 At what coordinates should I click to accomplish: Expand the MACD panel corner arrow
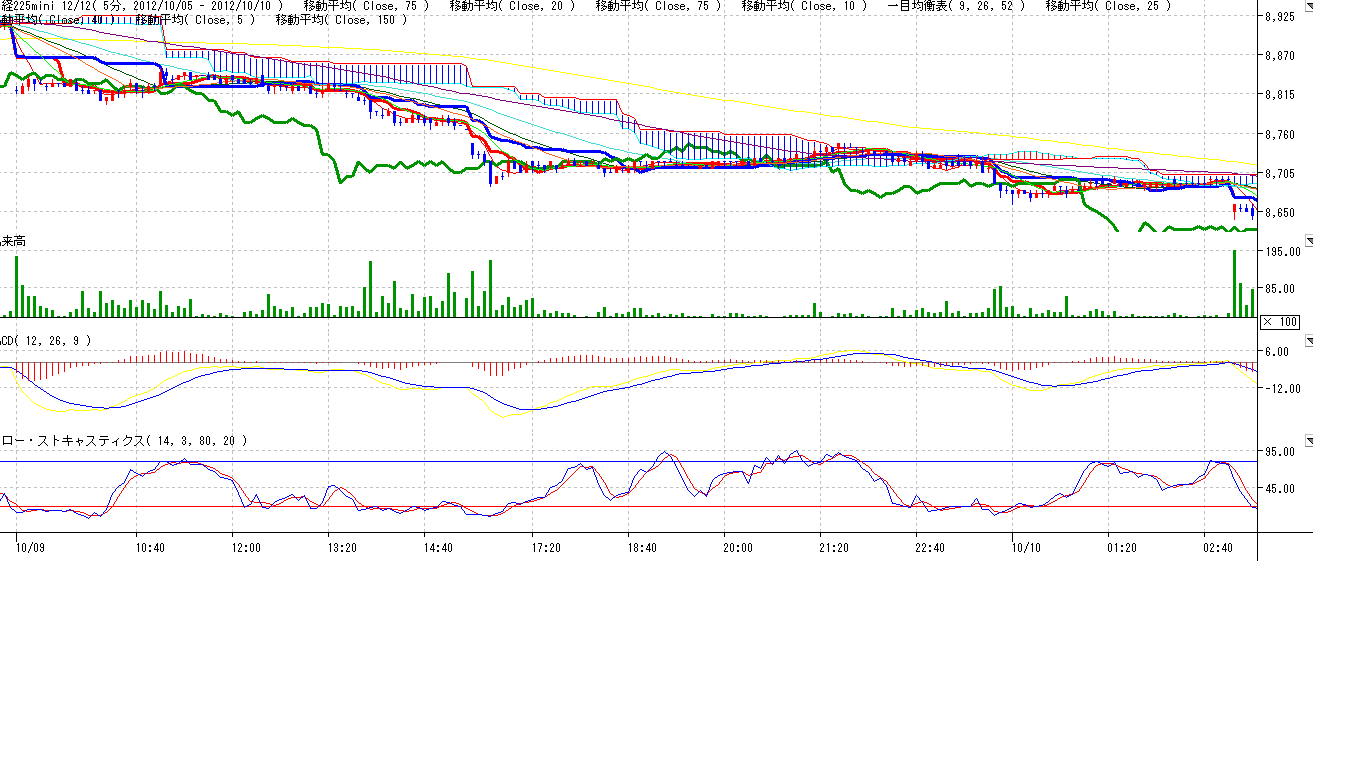1310,341
